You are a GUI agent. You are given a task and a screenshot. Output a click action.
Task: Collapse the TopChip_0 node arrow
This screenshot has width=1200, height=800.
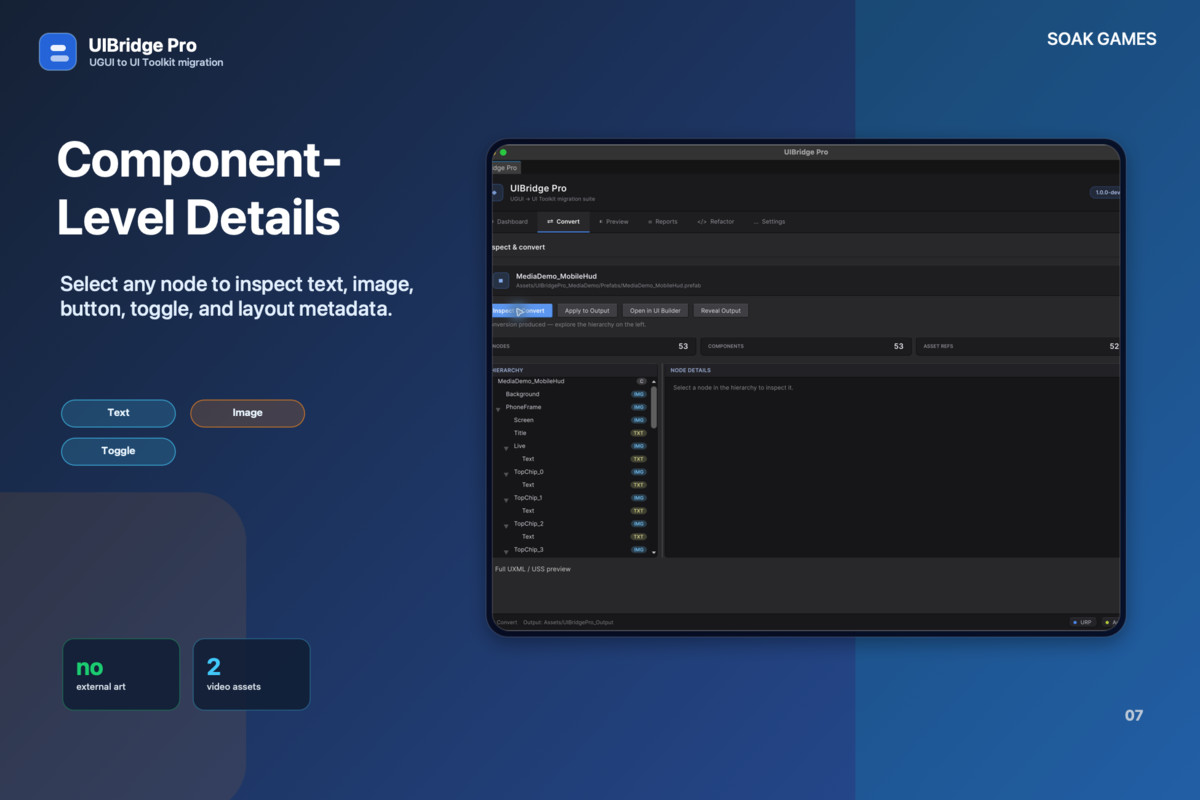(506, 474)
